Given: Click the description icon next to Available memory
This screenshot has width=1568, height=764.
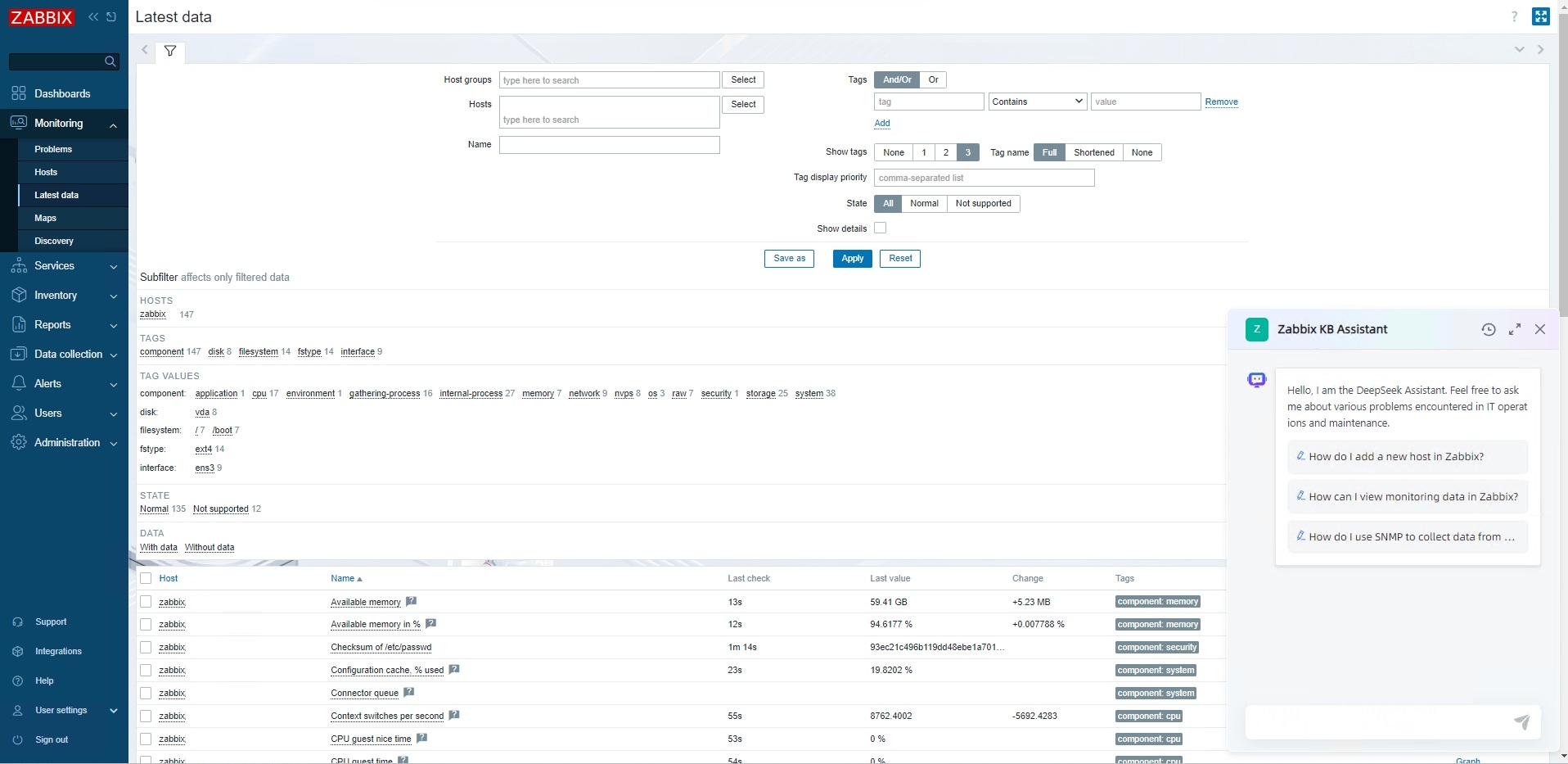Looking at the screenshot, I should [x=412, y=601].
